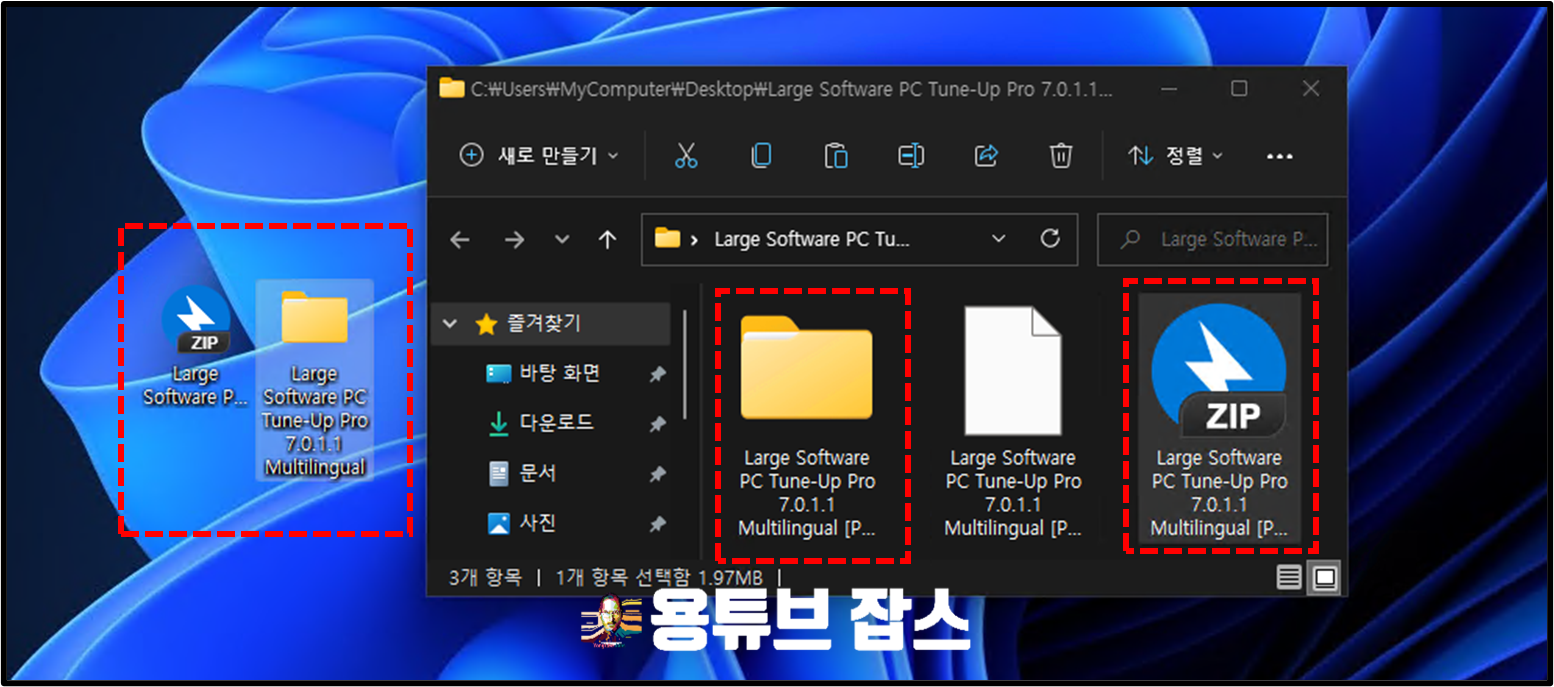Copy the selected item in Explorer toolbar
The image size is (1554, 687).
(x=761, y=156)
